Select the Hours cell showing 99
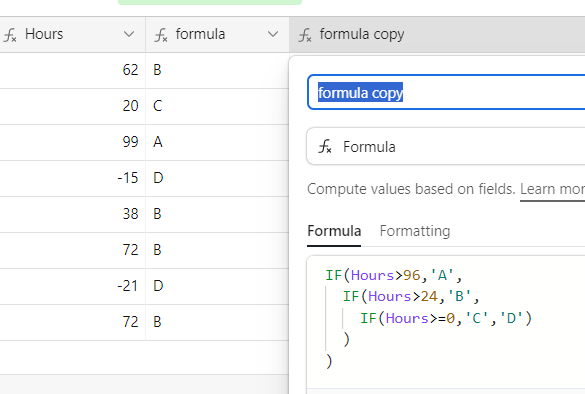 [72, 142]
